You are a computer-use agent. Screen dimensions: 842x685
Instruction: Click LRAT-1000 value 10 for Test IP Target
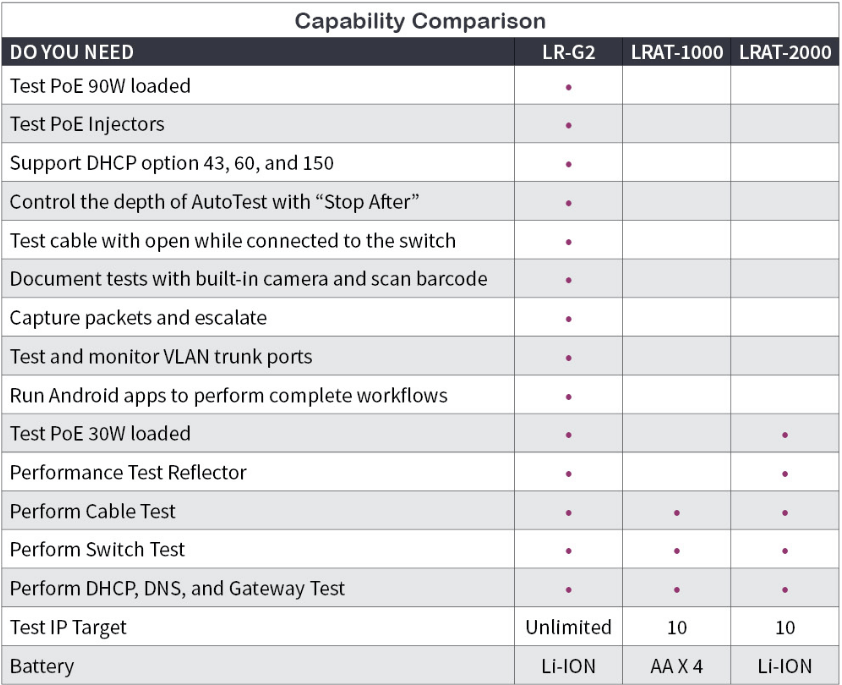pos(677,628)
